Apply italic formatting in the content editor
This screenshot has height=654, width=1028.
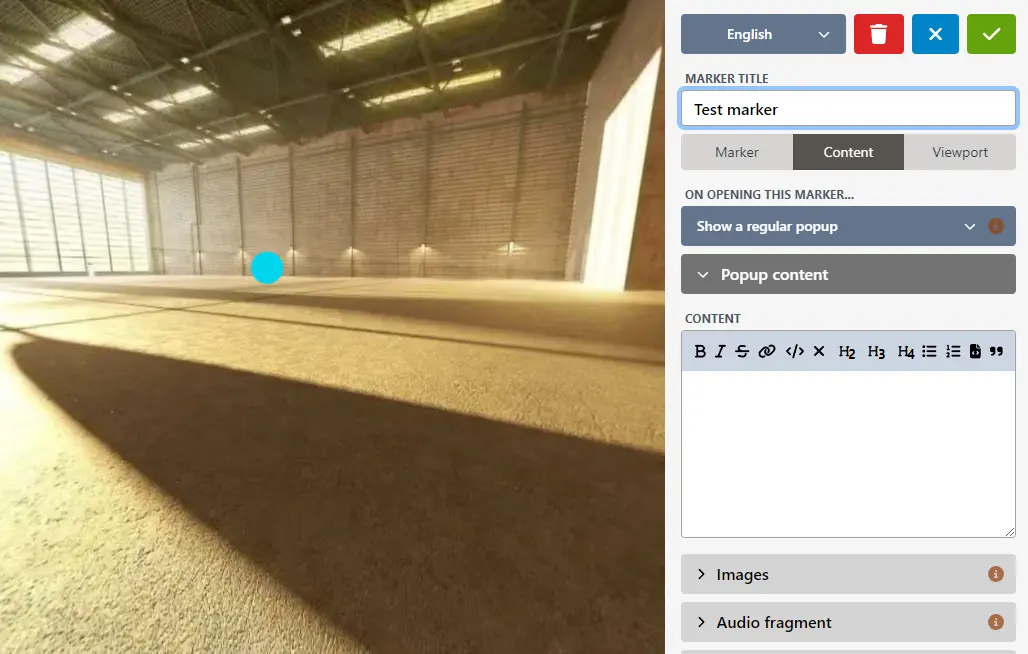coord(721,351)
